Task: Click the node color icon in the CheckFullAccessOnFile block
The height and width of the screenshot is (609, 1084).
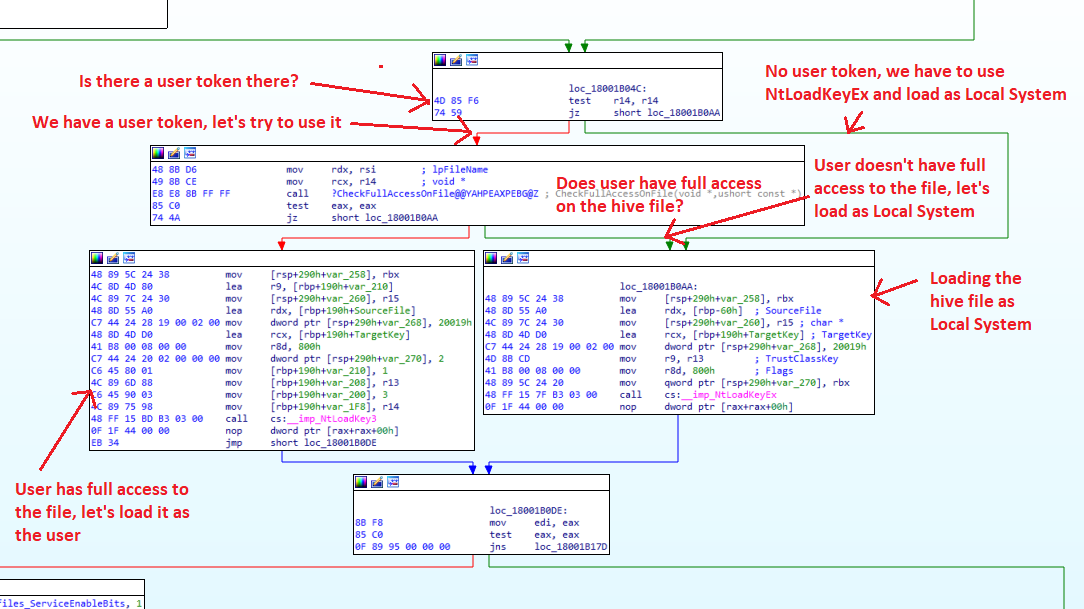Action: pos(158,153)
